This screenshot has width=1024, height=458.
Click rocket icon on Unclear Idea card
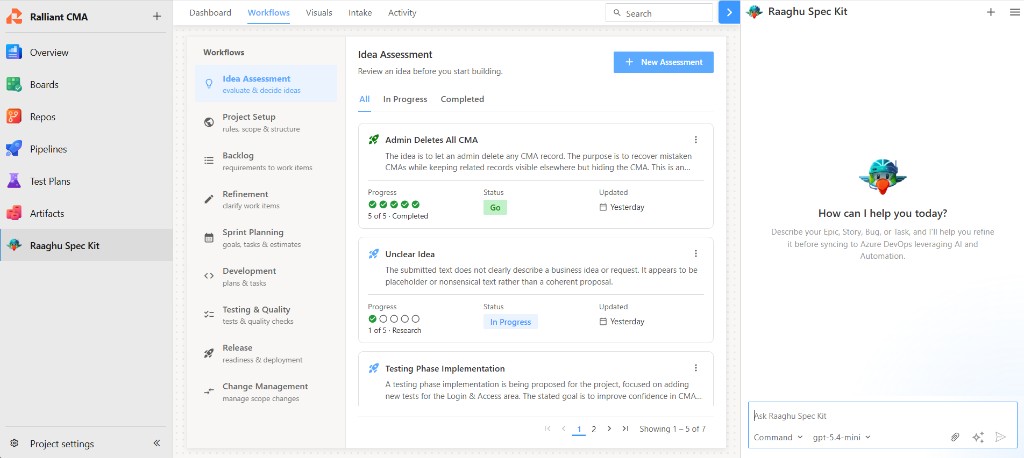coord(374,254)
